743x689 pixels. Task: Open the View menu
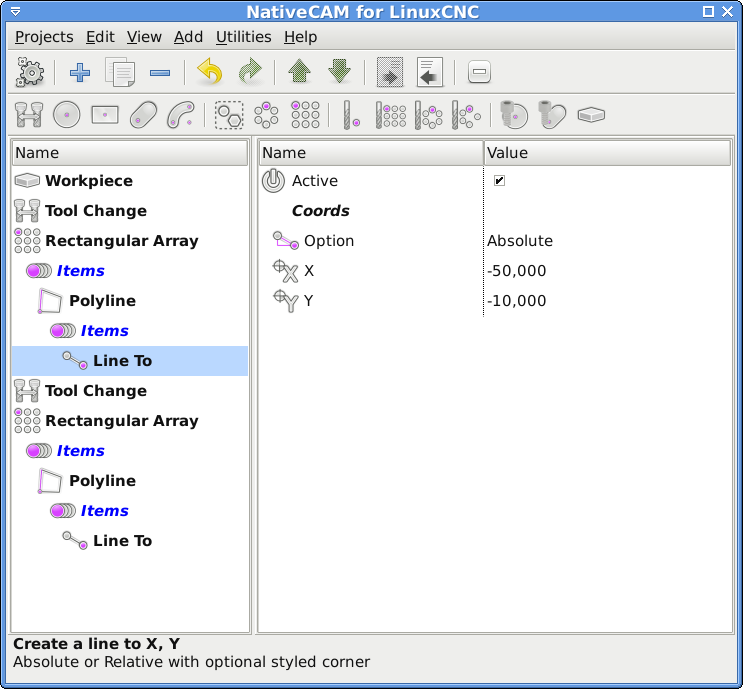(x=144, y=37)
